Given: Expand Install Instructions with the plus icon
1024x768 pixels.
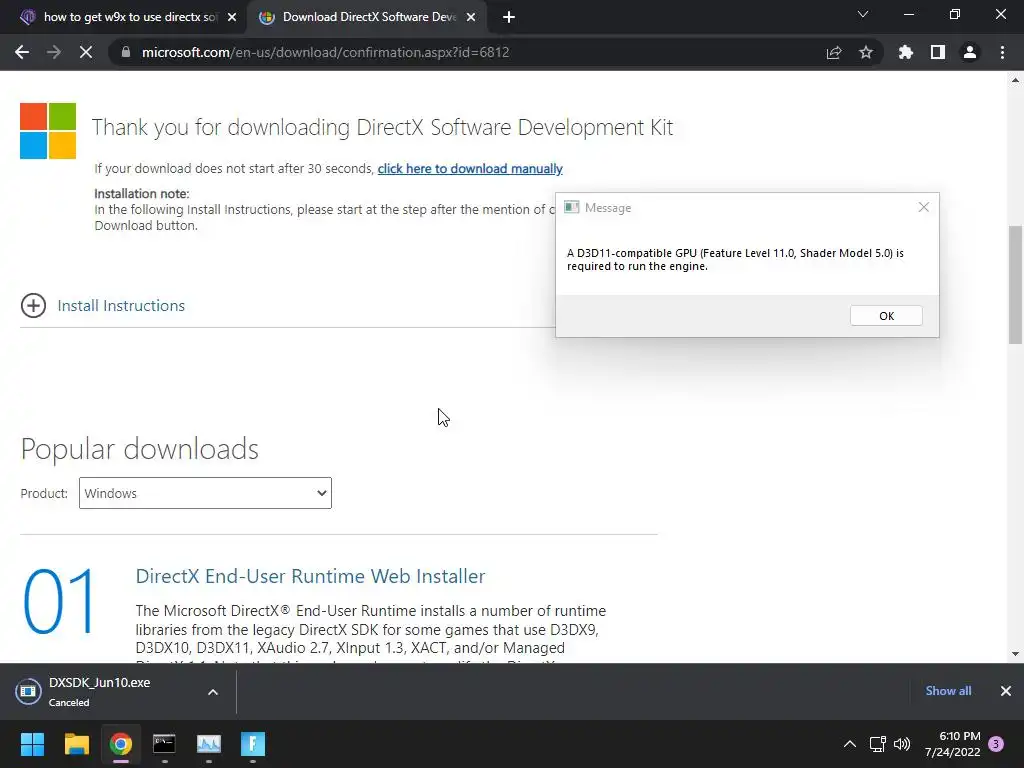Looking at the screenshot, I should (x=33, y=305).
